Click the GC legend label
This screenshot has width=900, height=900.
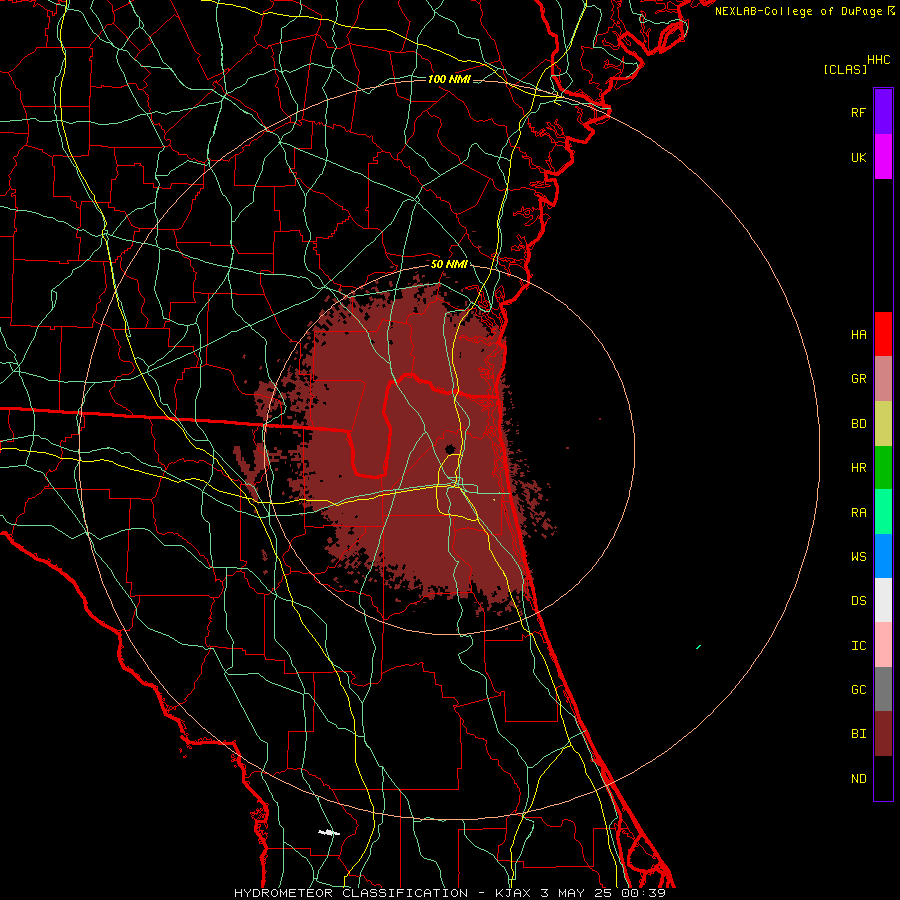[x=858, y=690]
